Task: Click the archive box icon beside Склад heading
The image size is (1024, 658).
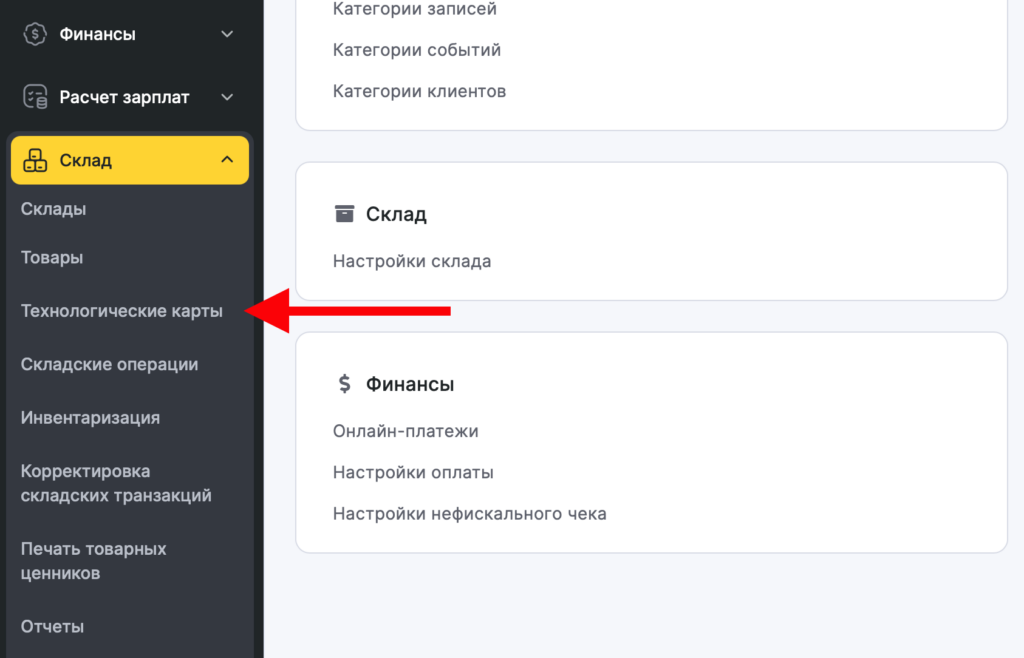Action: [x=345, y=214]
